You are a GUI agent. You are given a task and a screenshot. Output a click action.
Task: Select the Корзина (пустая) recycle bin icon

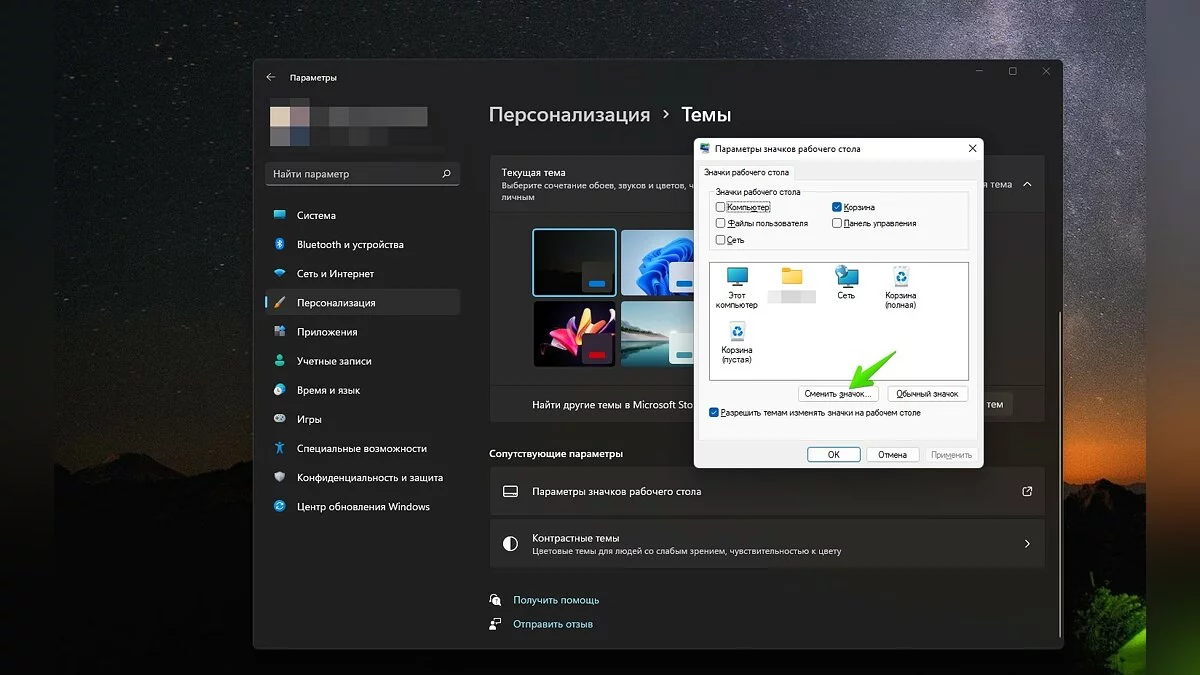(737, 342)
